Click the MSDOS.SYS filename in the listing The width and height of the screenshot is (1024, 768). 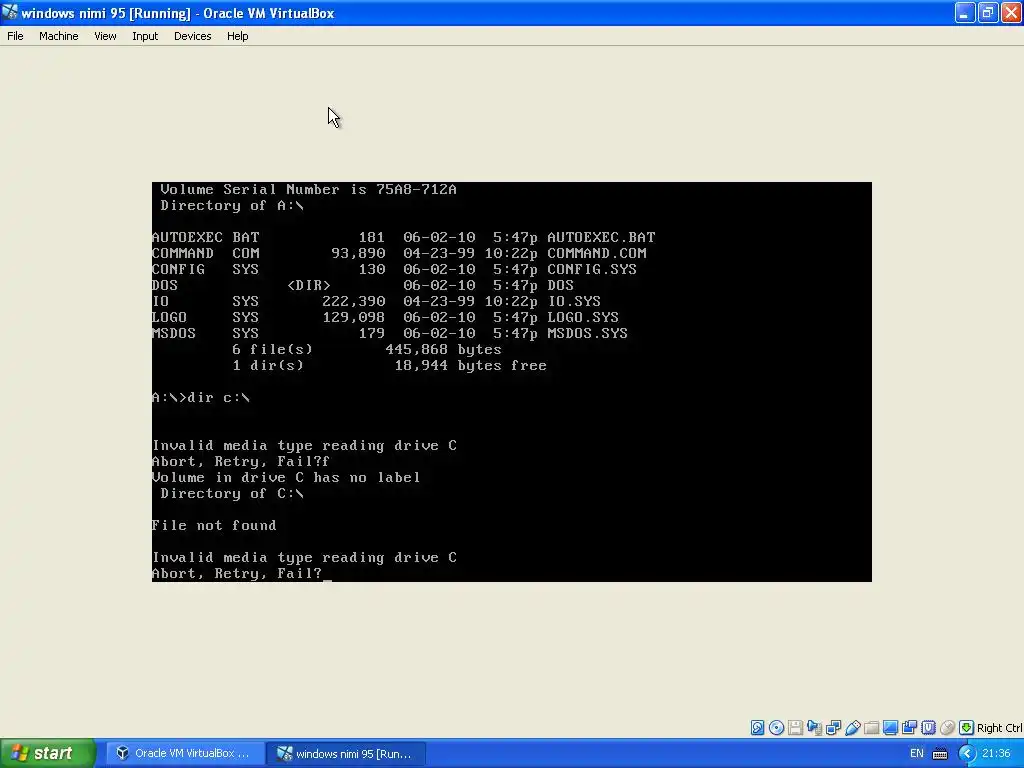[587, 333]
